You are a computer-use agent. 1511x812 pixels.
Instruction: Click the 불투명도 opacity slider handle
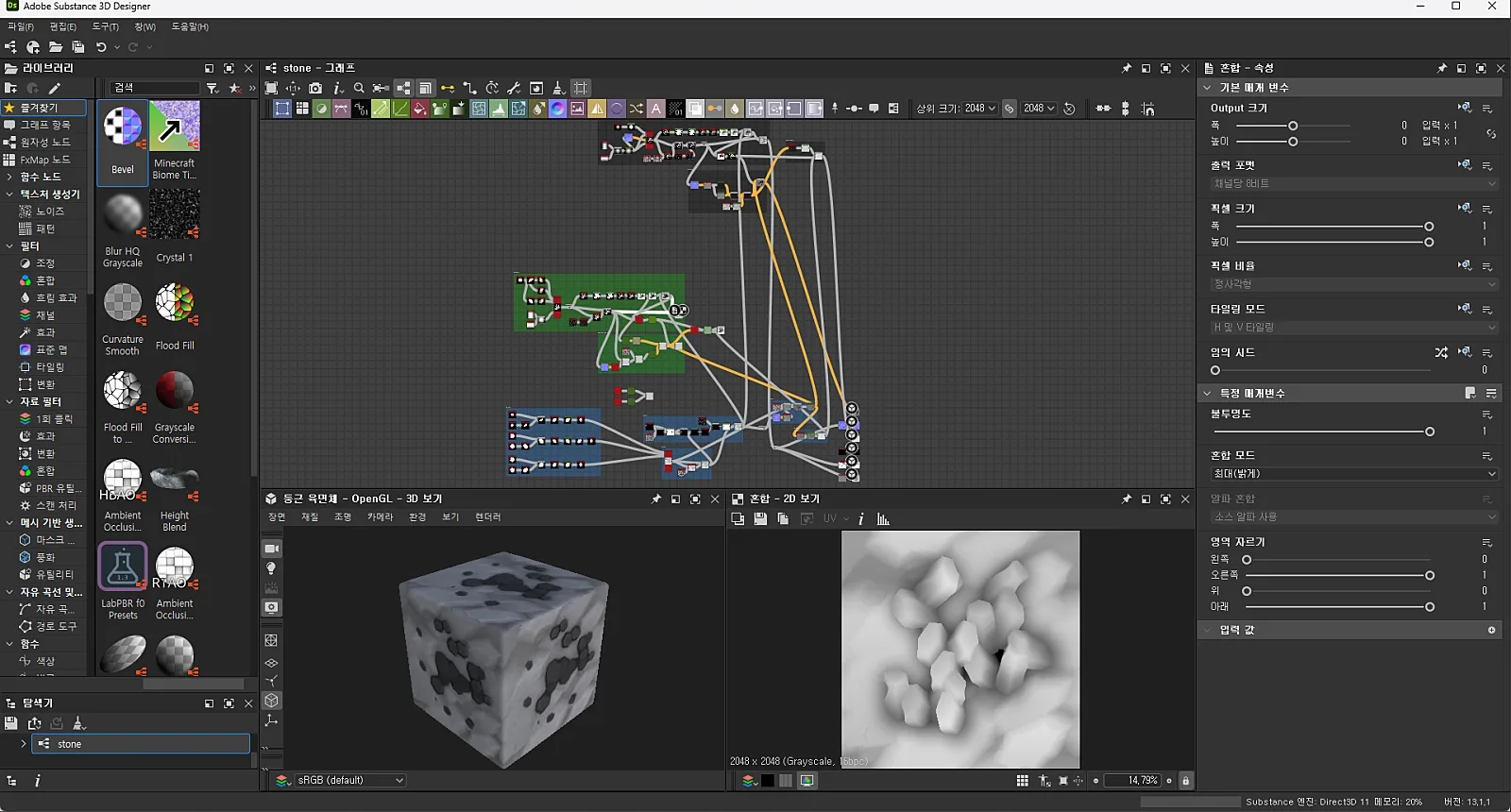[x=1430, y=431]
